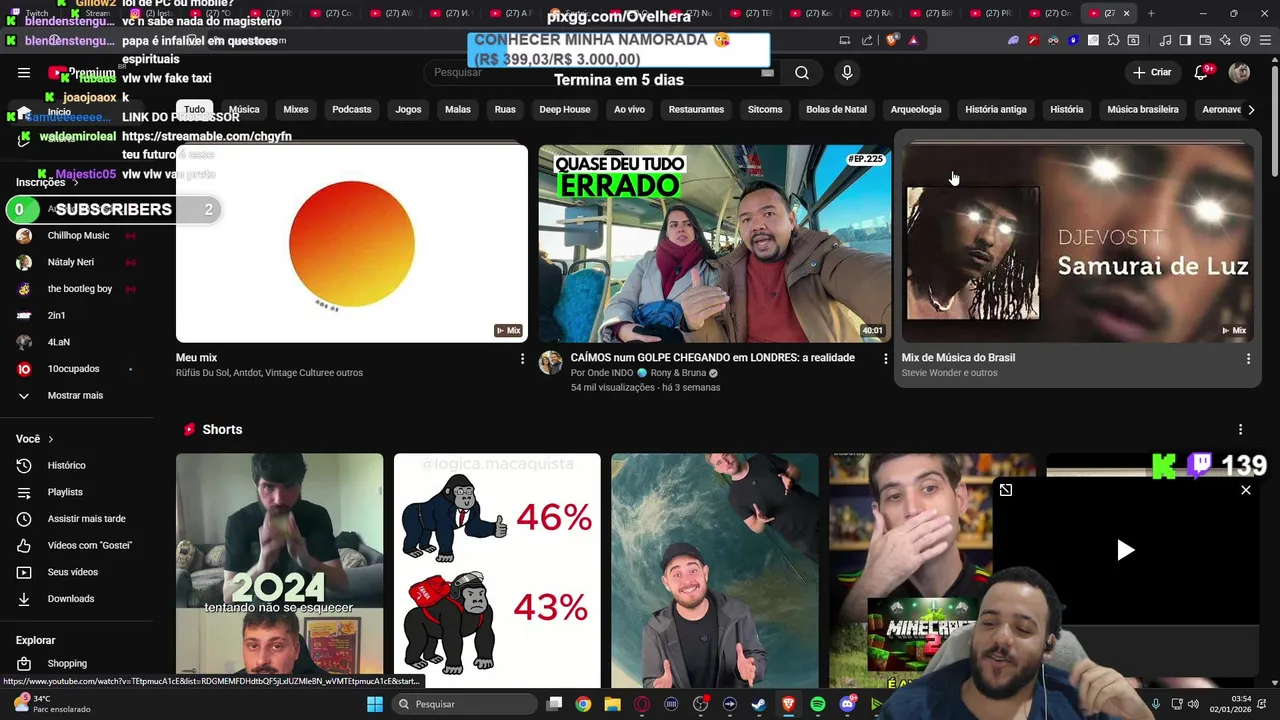Open Leo AI sparkle icon
This screenshot has width=1280, height=720.
click(1225, 40)
